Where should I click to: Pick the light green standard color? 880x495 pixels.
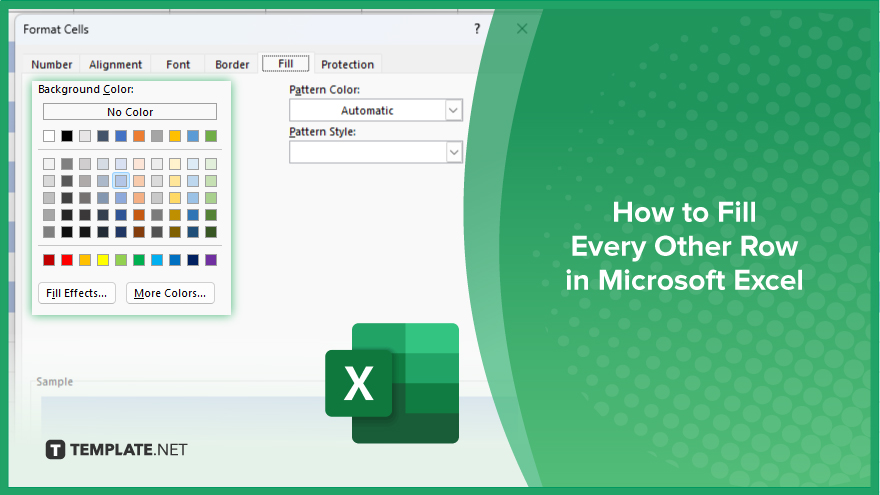(x=121, y=260)
